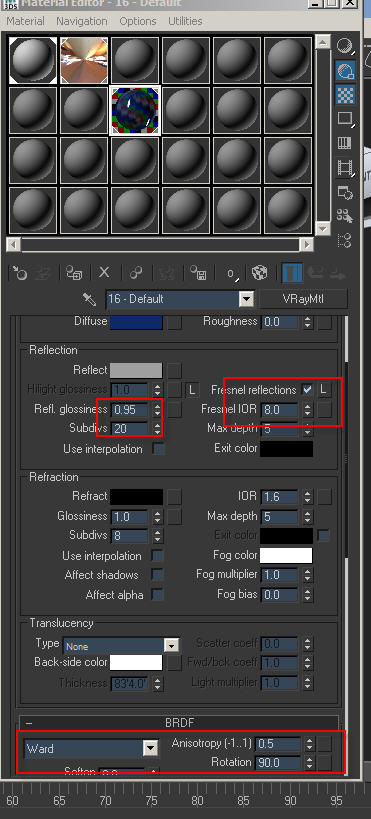Viewport: 371px width, 819px height.
Task: Toggle the Backlight icon
Action: point(345,71)
